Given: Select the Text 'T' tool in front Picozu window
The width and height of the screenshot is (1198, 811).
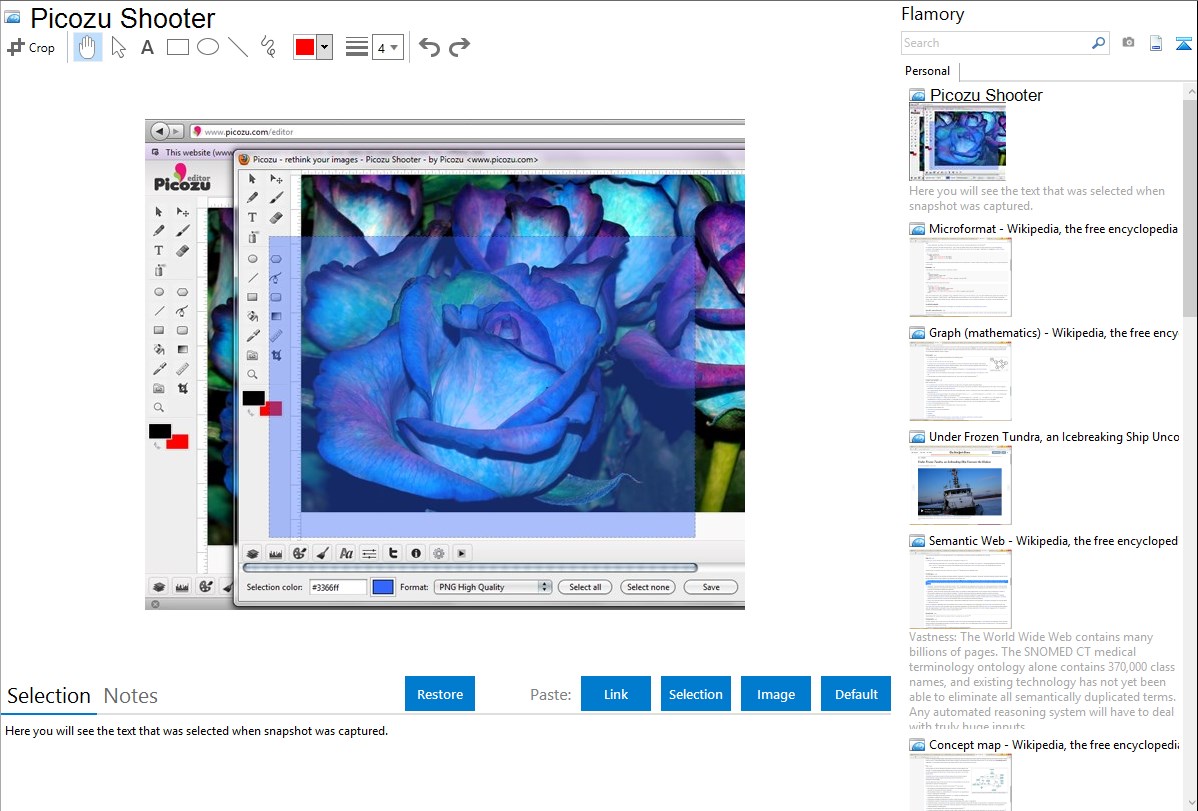Looking at the screenshot, I should (x=252, y=217).
